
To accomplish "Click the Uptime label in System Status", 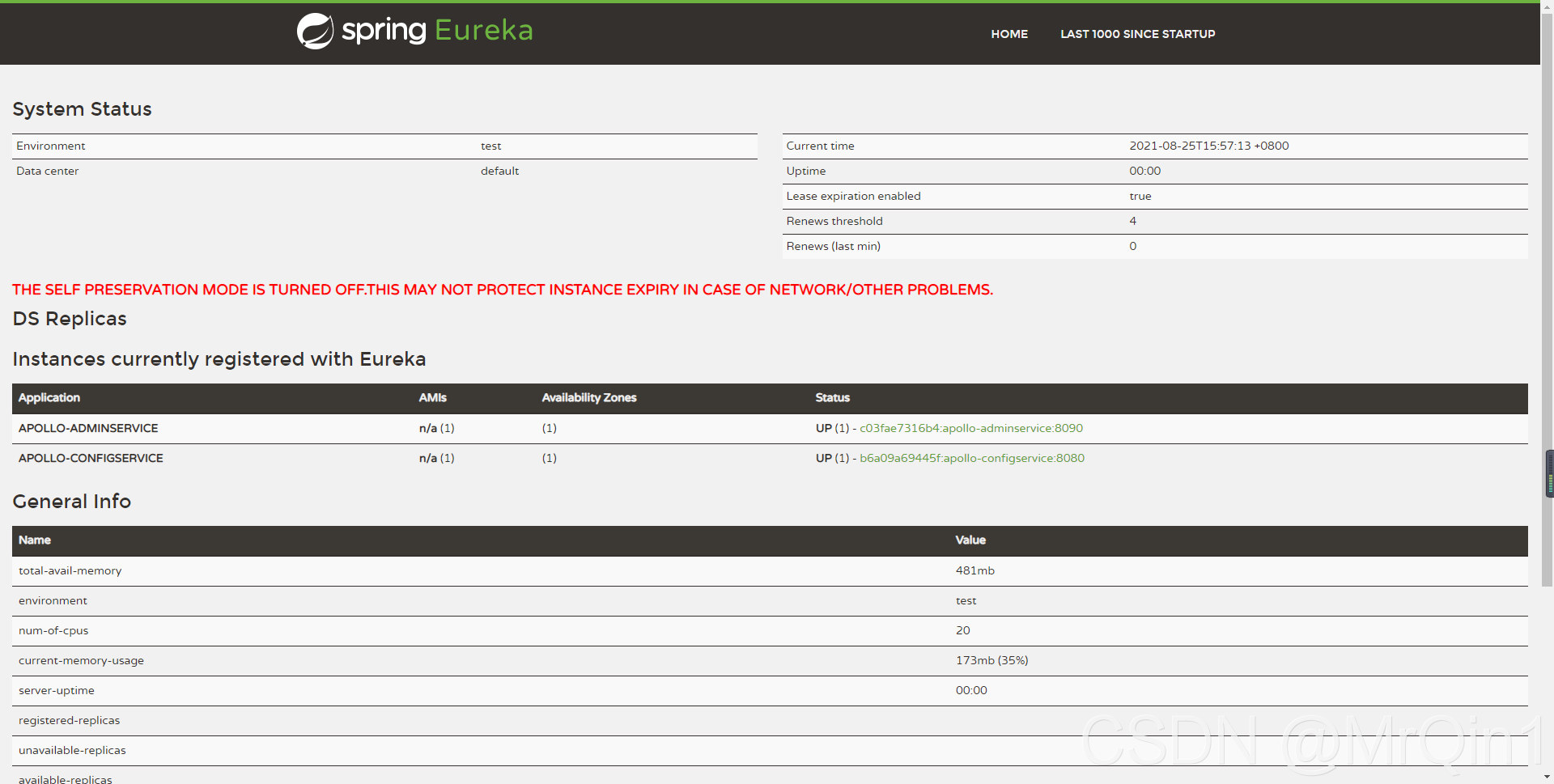I will pos(806,171).
